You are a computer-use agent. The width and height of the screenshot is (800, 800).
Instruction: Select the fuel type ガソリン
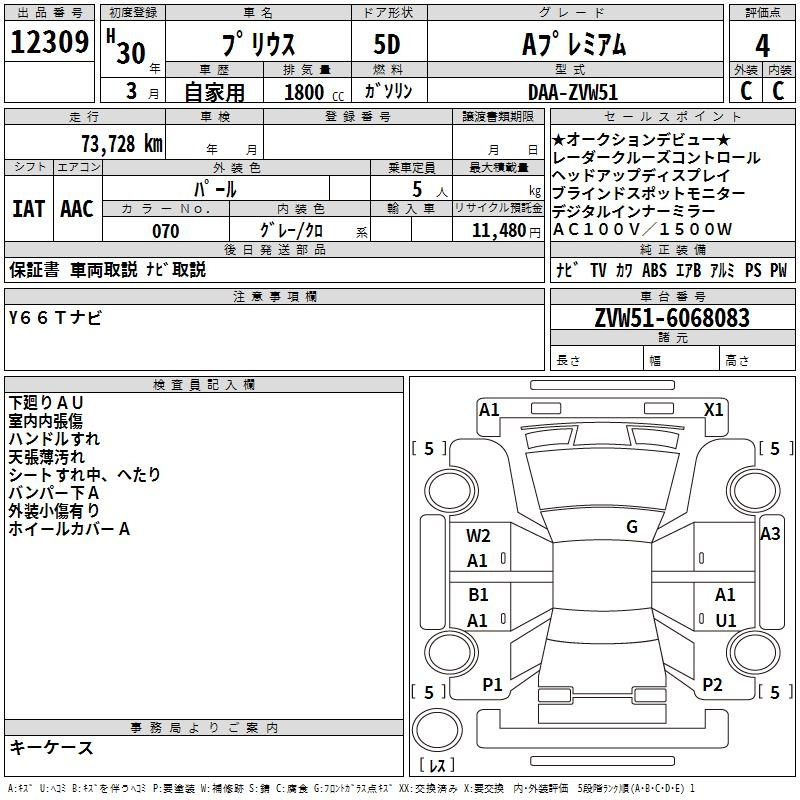tap(388, 91)
